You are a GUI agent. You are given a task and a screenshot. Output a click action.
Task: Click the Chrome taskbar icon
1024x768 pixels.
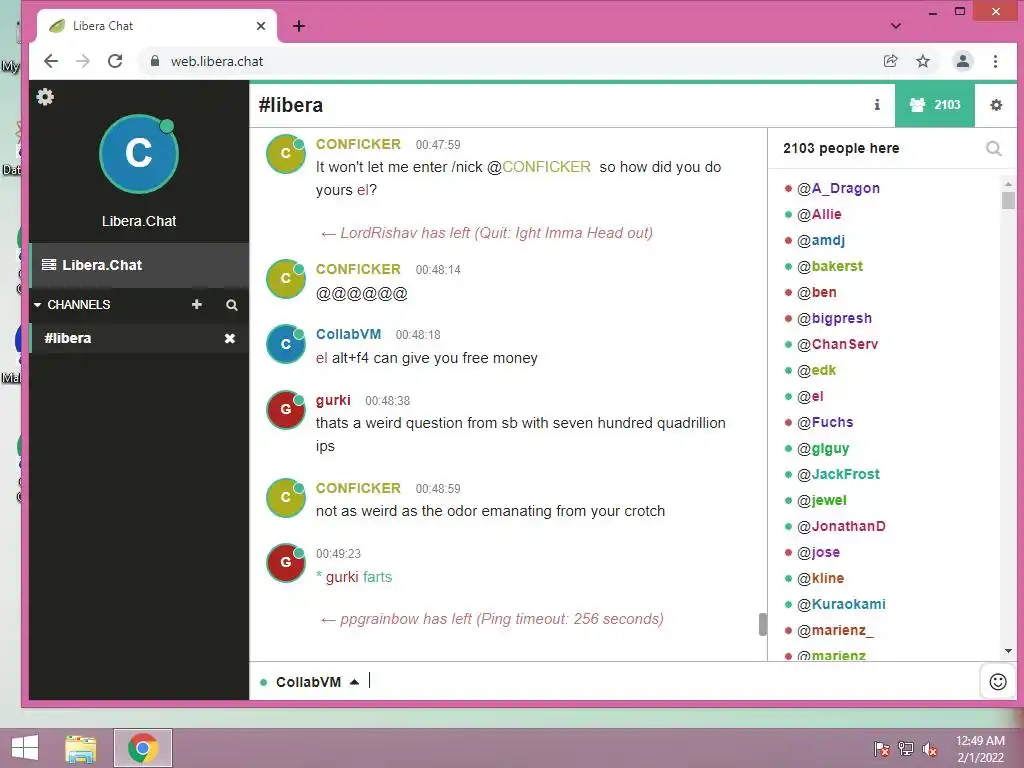click(x=143, y=748)
